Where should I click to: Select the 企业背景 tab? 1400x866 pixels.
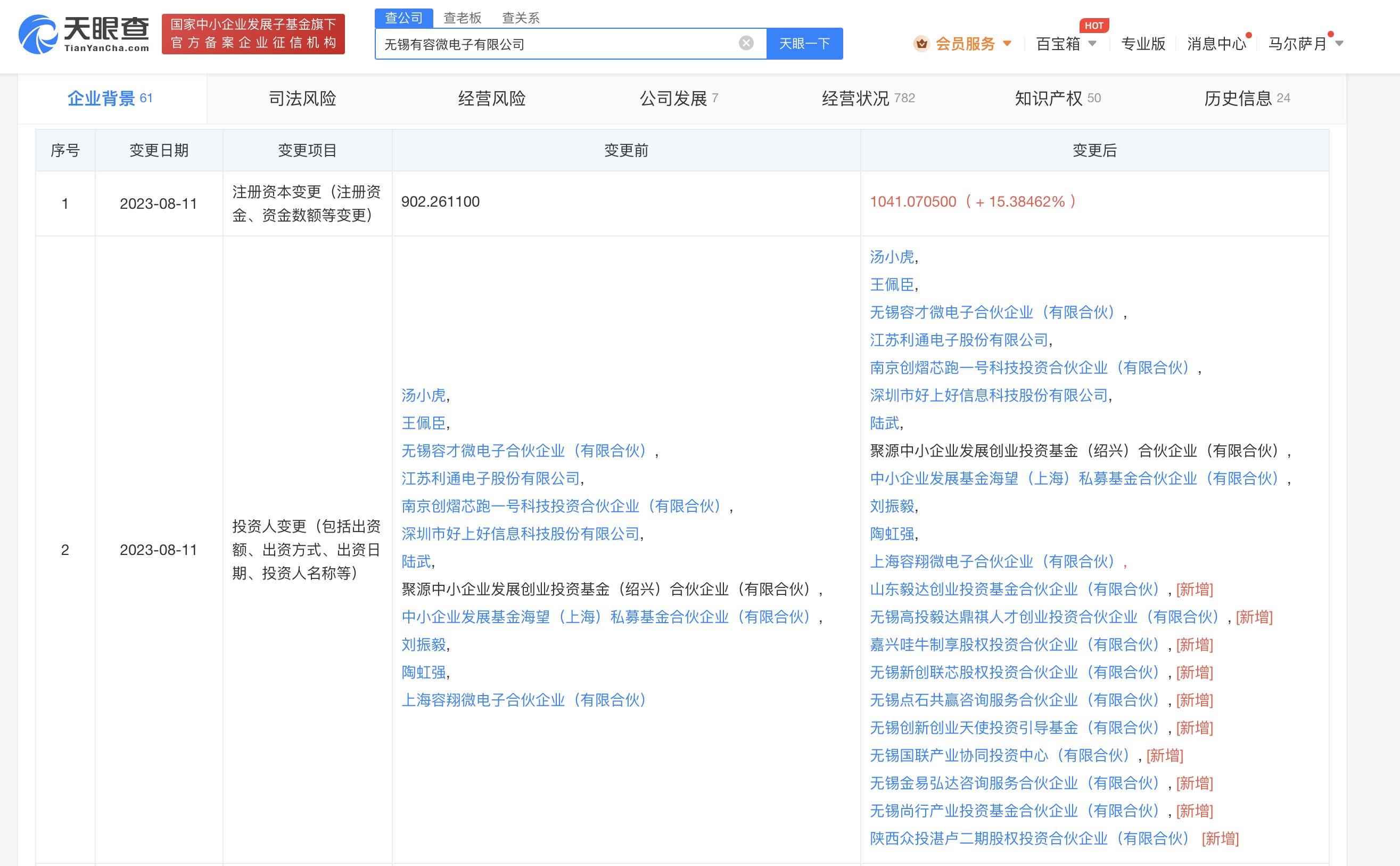[x=112, y=99]
